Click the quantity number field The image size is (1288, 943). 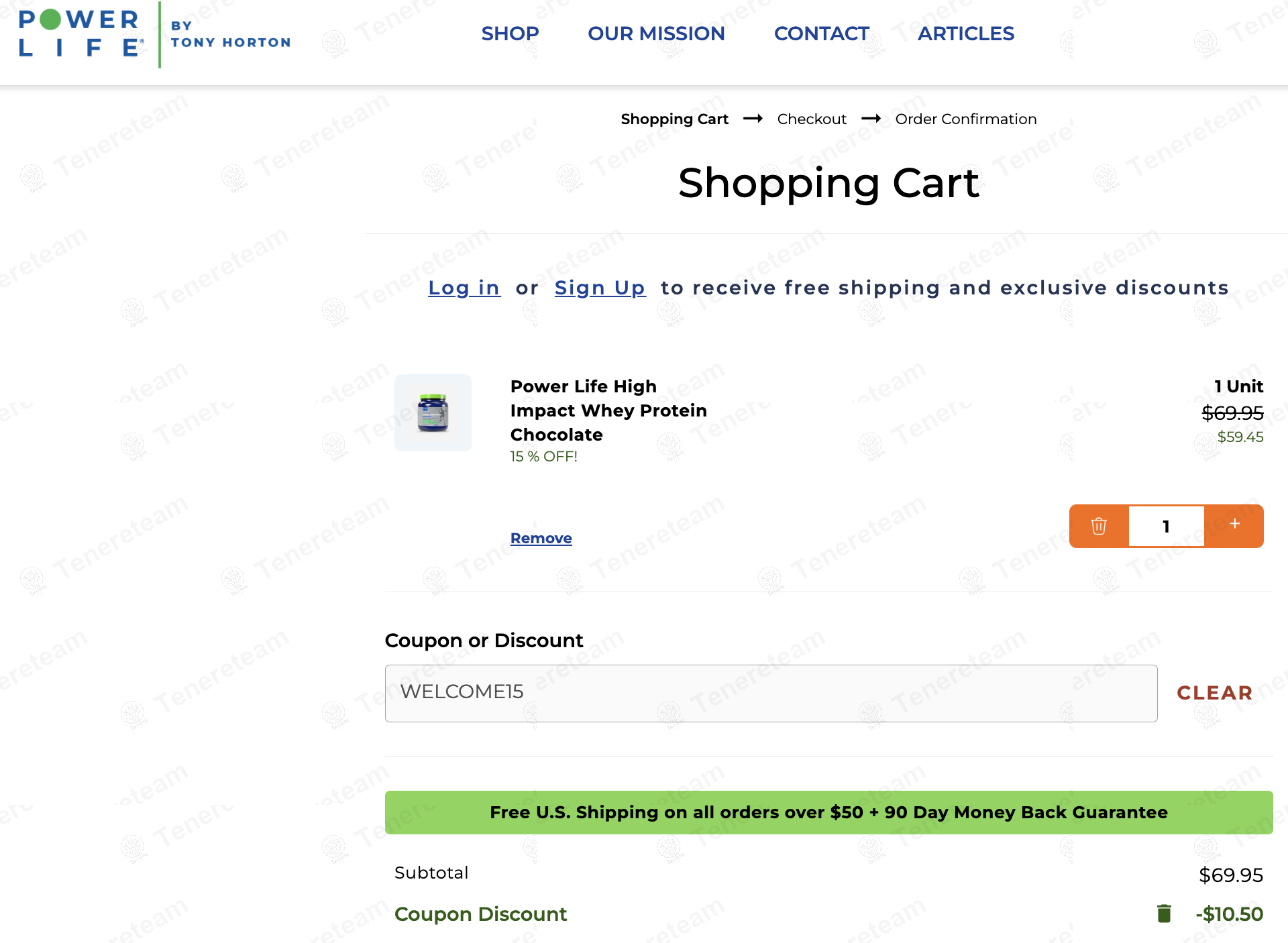click(1166, 526)
